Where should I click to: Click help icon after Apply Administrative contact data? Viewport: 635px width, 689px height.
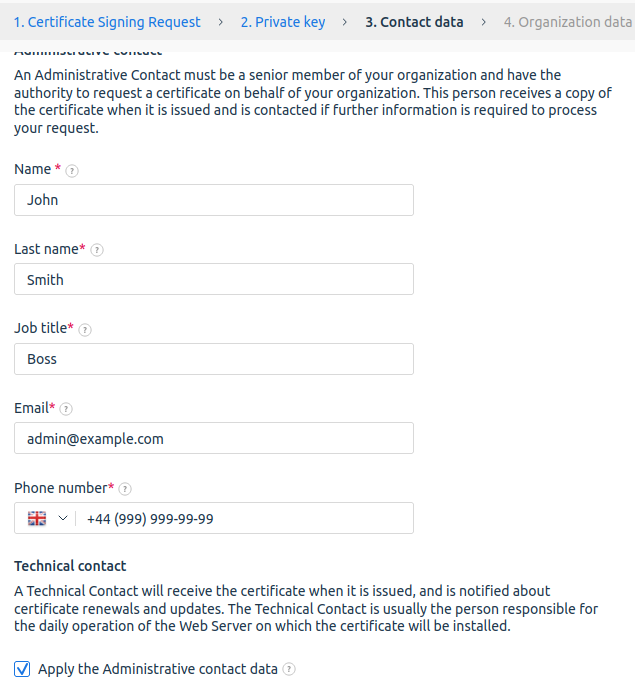289,669
